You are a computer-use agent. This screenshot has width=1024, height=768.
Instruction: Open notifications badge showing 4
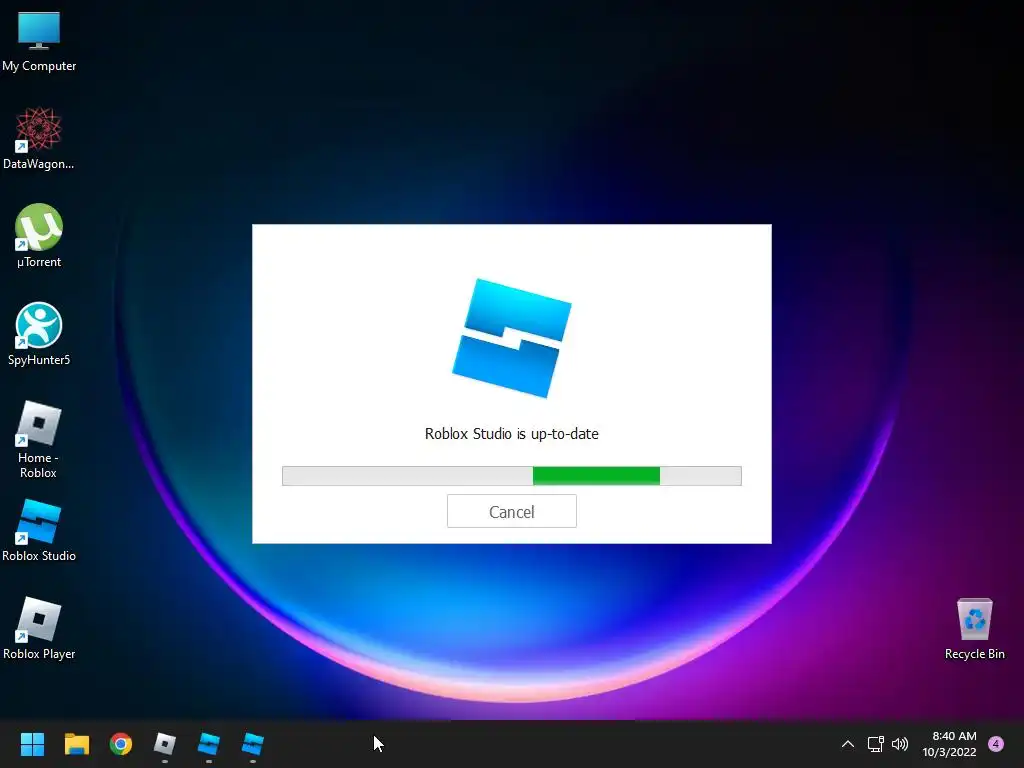pos(996,744)
